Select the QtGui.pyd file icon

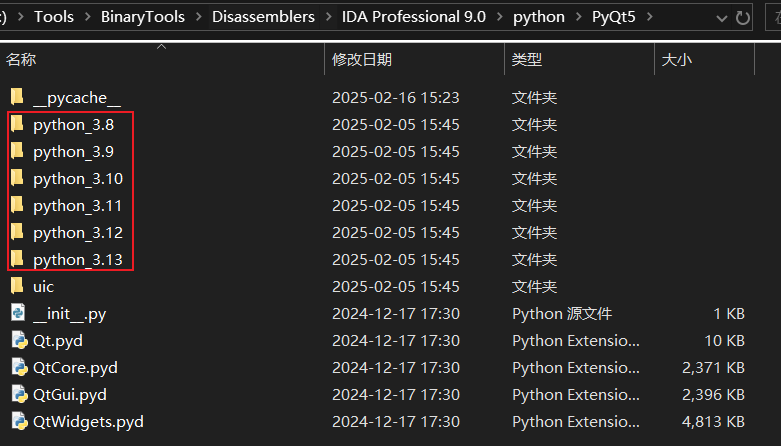pos(17,395)
